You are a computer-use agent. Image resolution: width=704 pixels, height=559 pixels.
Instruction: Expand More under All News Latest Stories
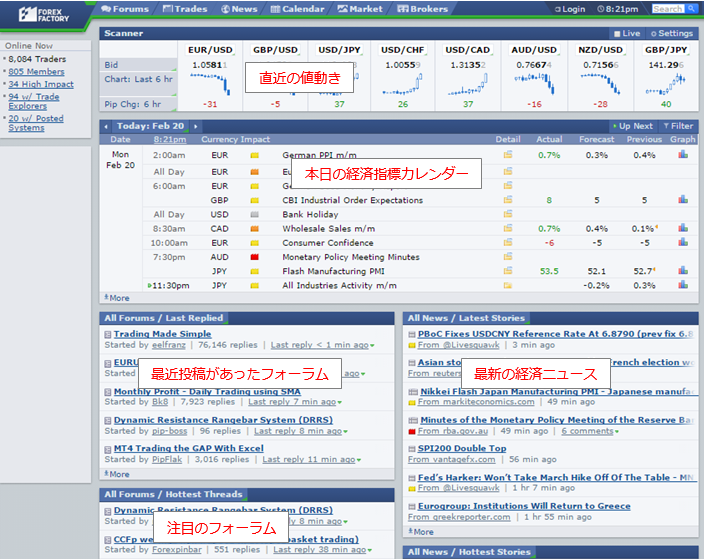coord(421,532)
